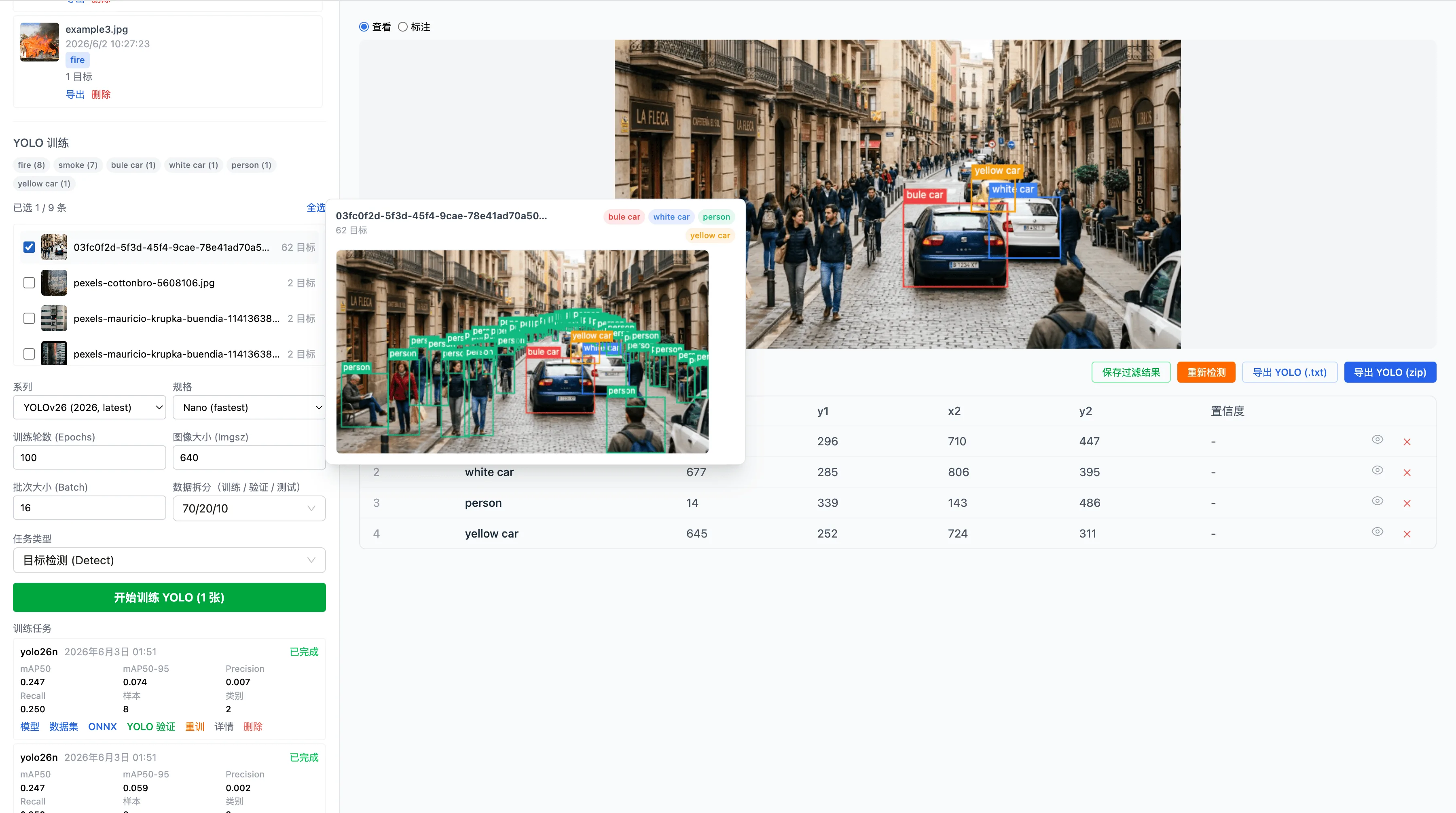Select the white car (1) class chip

pyautogui.click(x=193, y=165)
